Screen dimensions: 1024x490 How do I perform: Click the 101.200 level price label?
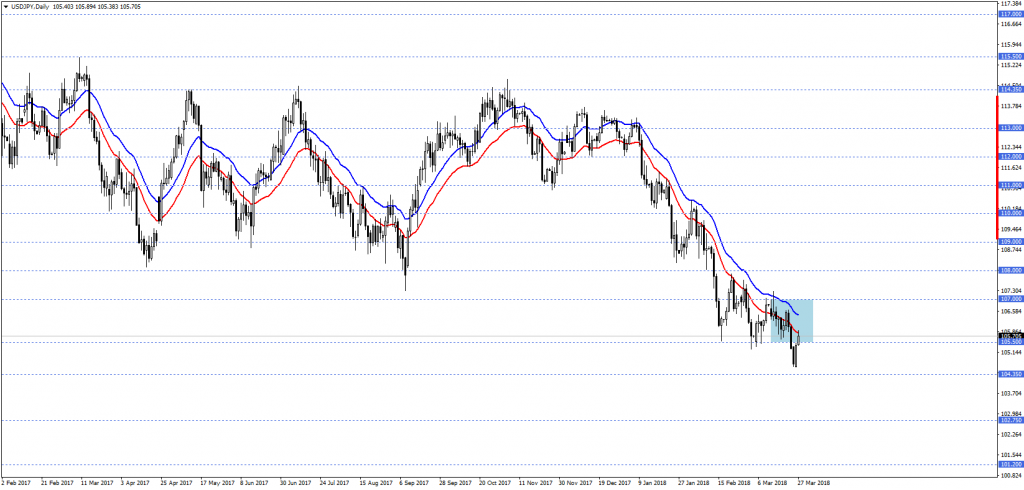coord(1010,465)
